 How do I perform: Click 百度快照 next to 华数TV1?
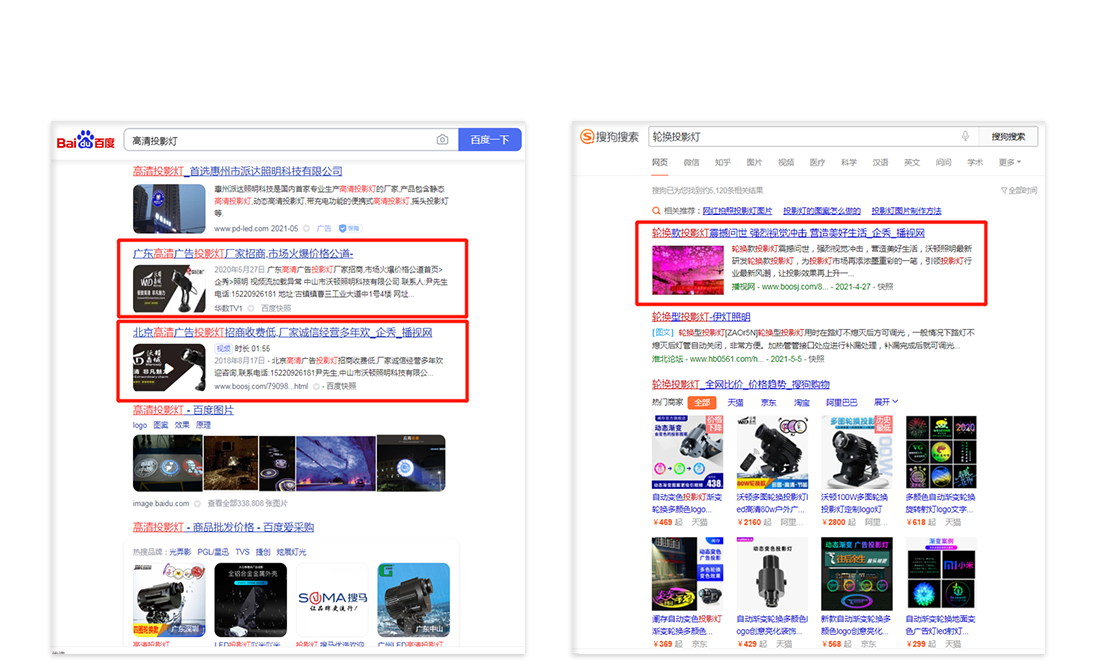point(276,309)
